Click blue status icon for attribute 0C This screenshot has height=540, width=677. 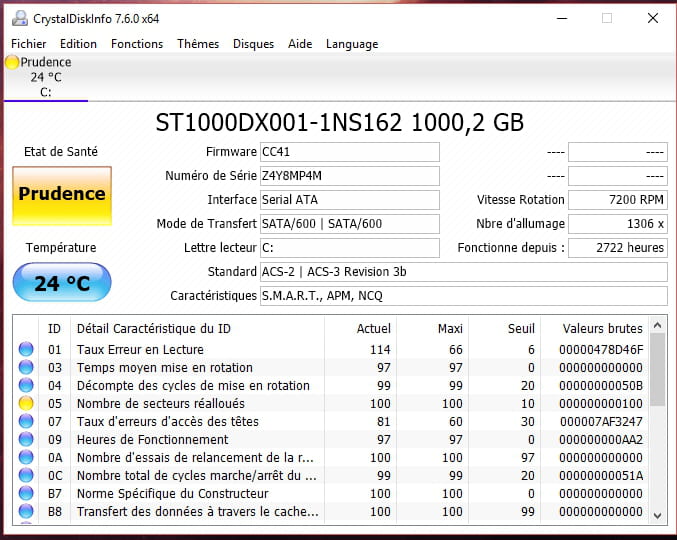coord(26,475)
